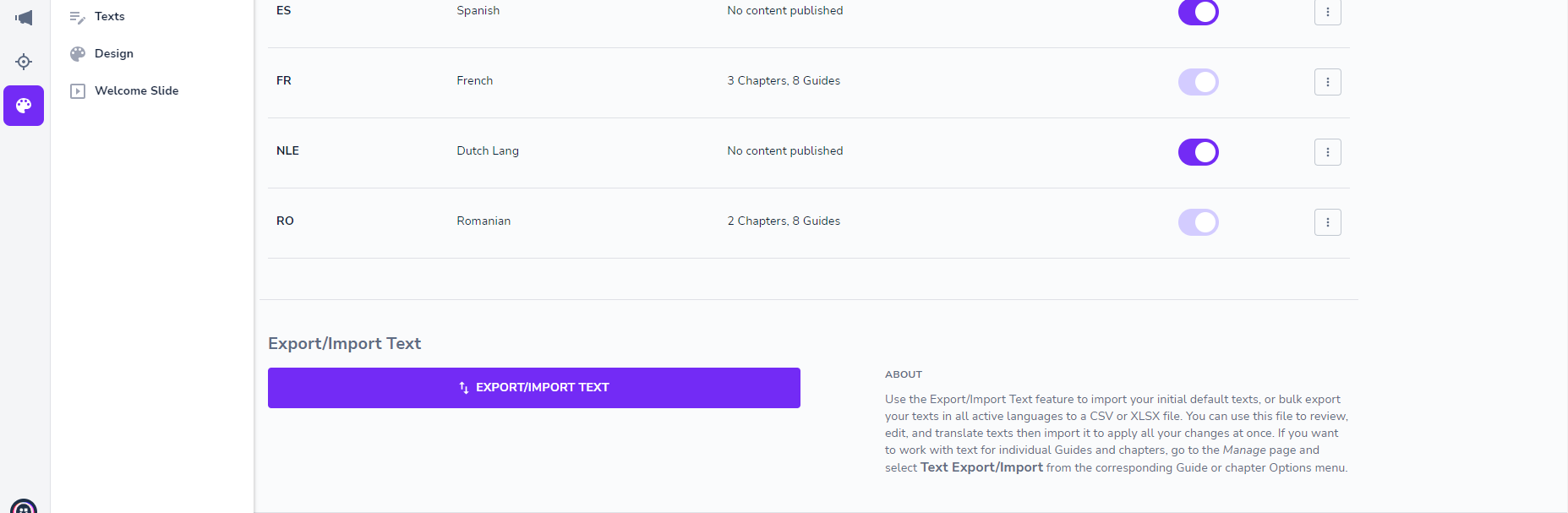
Task: Click the Welcome Slide play icon
Action: tap(78, 91)
